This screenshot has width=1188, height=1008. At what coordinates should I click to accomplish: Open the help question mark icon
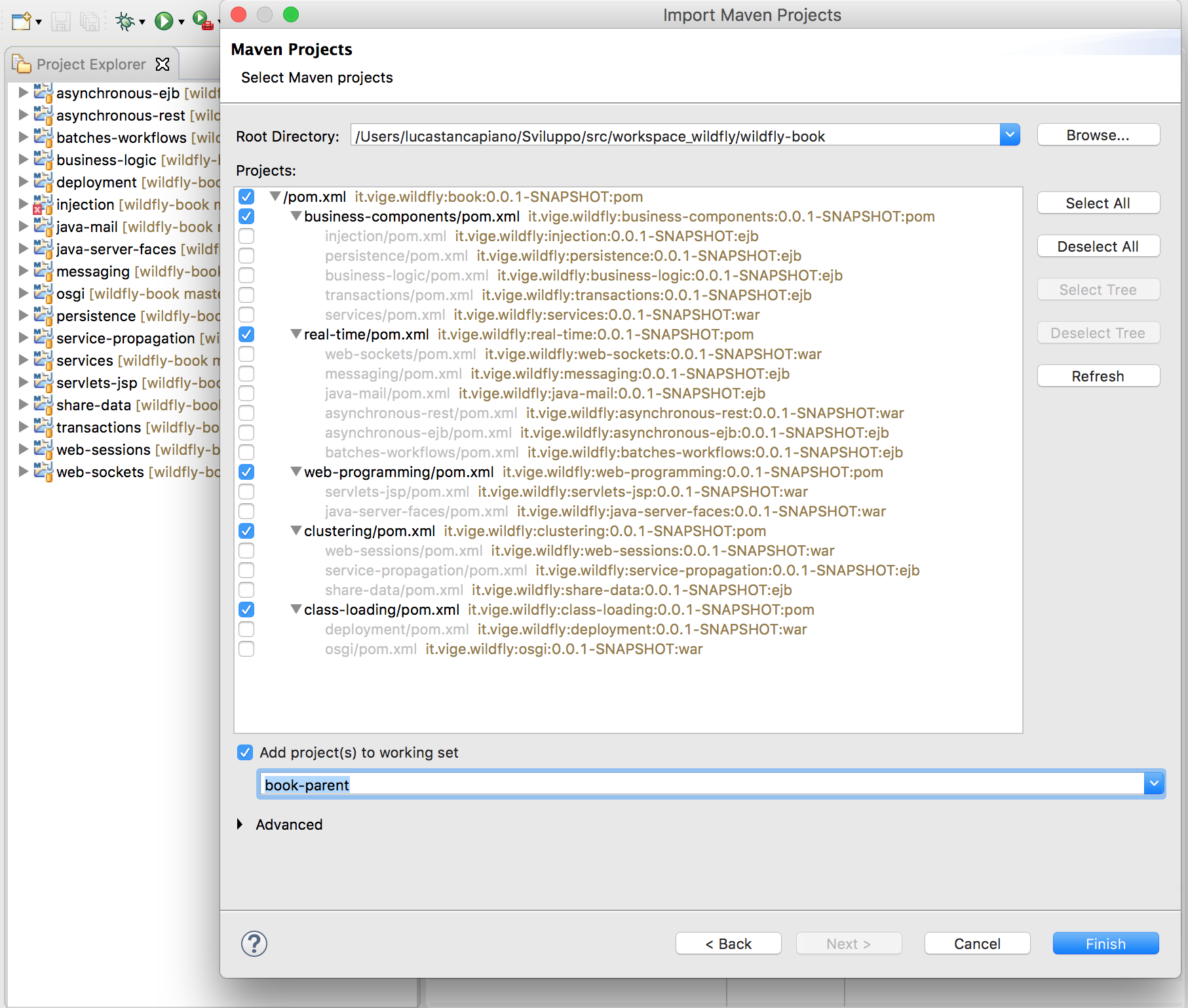coord(254,944)
